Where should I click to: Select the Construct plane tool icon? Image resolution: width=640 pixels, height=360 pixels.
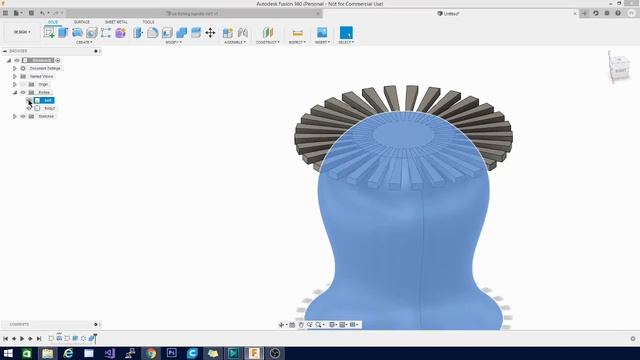[268, 33]
